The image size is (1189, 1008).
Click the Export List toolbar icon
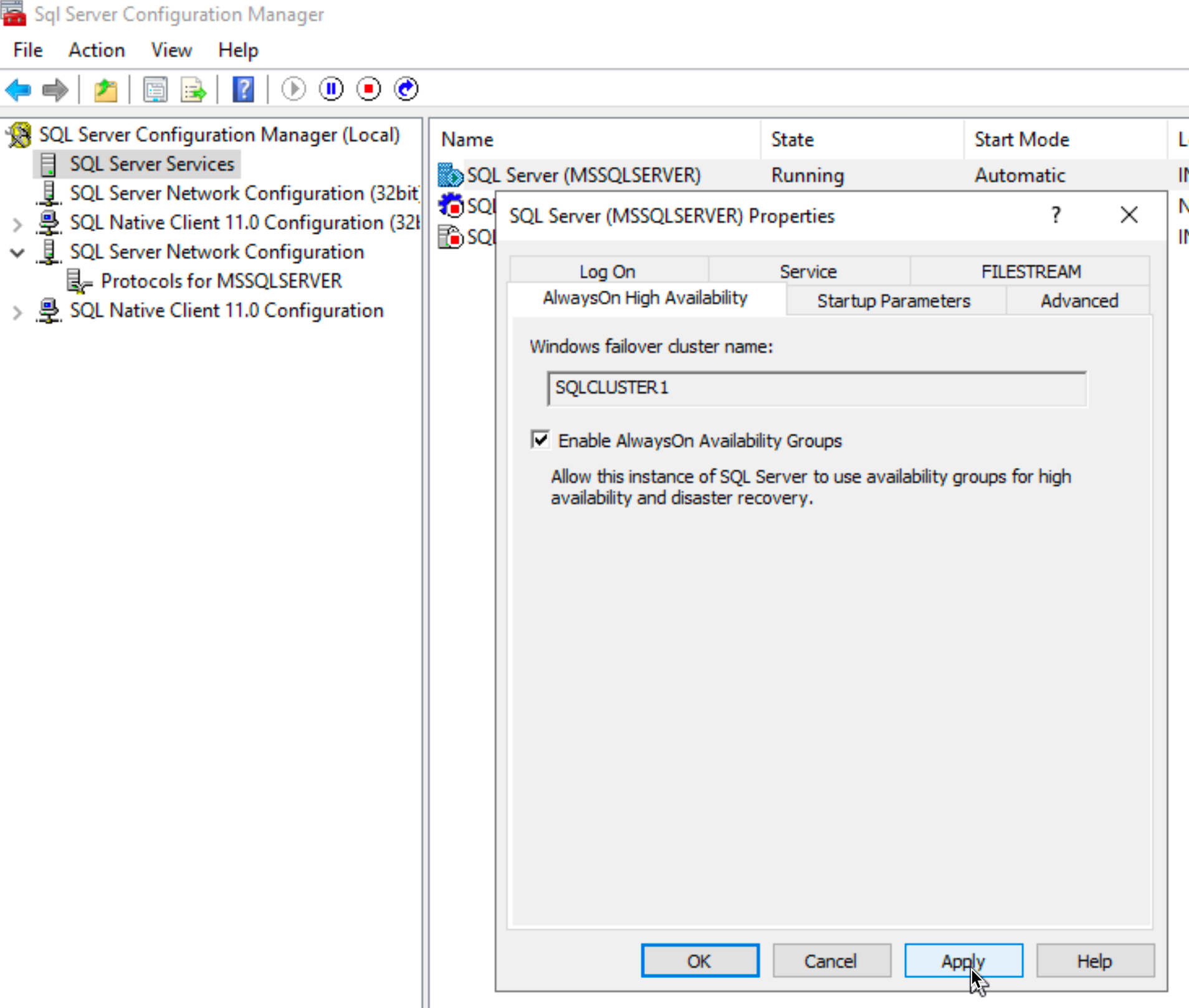click(x=193, y=90)
